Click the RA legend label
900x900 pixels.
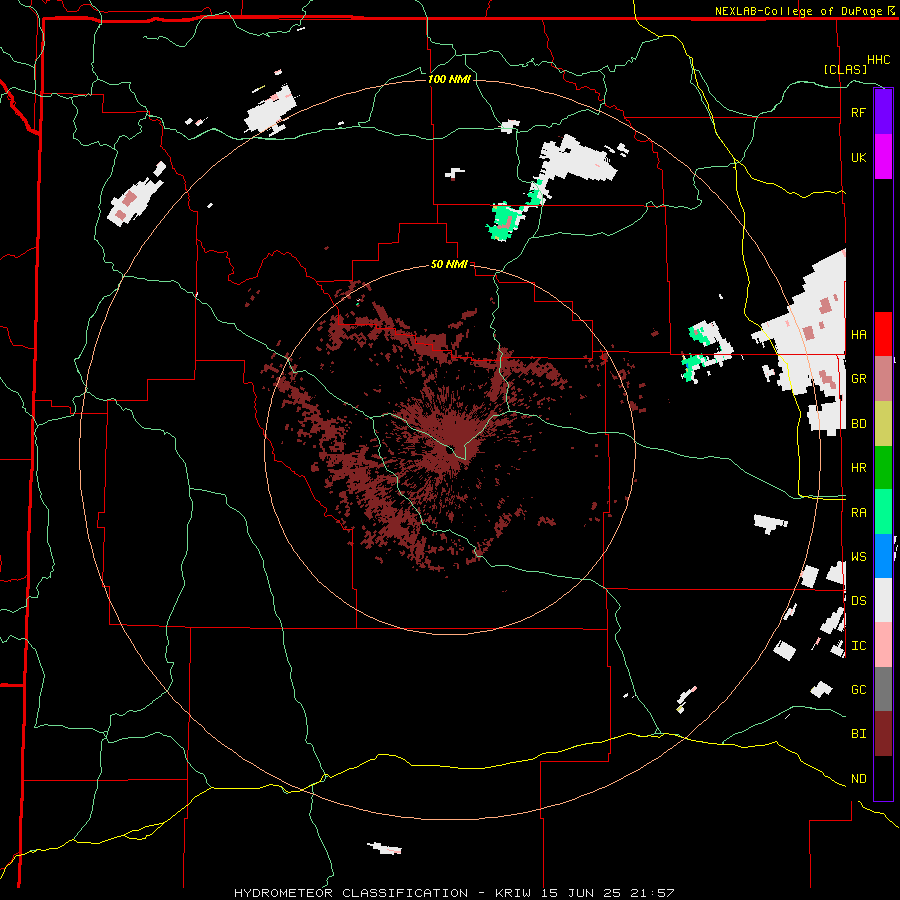[858, 513]
